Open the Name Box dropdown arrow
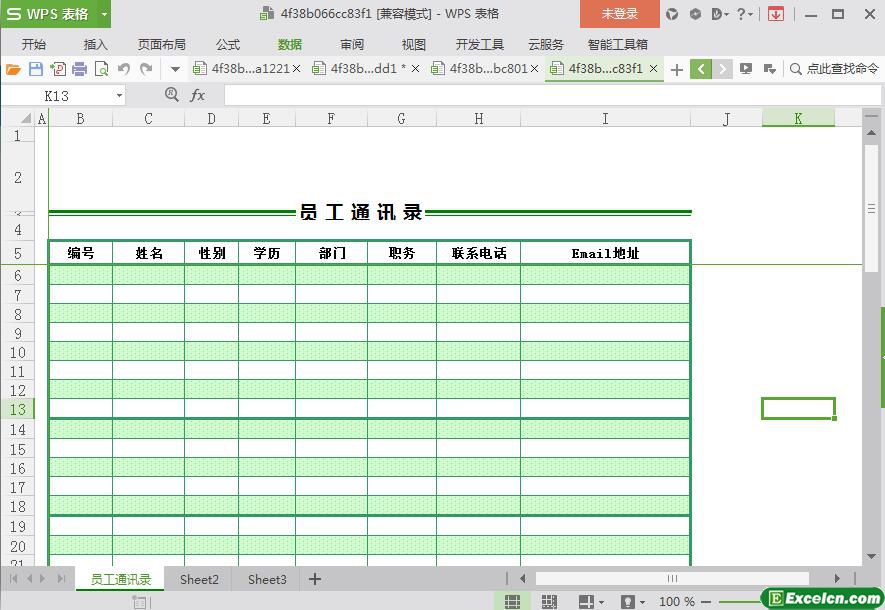885x610 pixels. [x=120, y=95]
